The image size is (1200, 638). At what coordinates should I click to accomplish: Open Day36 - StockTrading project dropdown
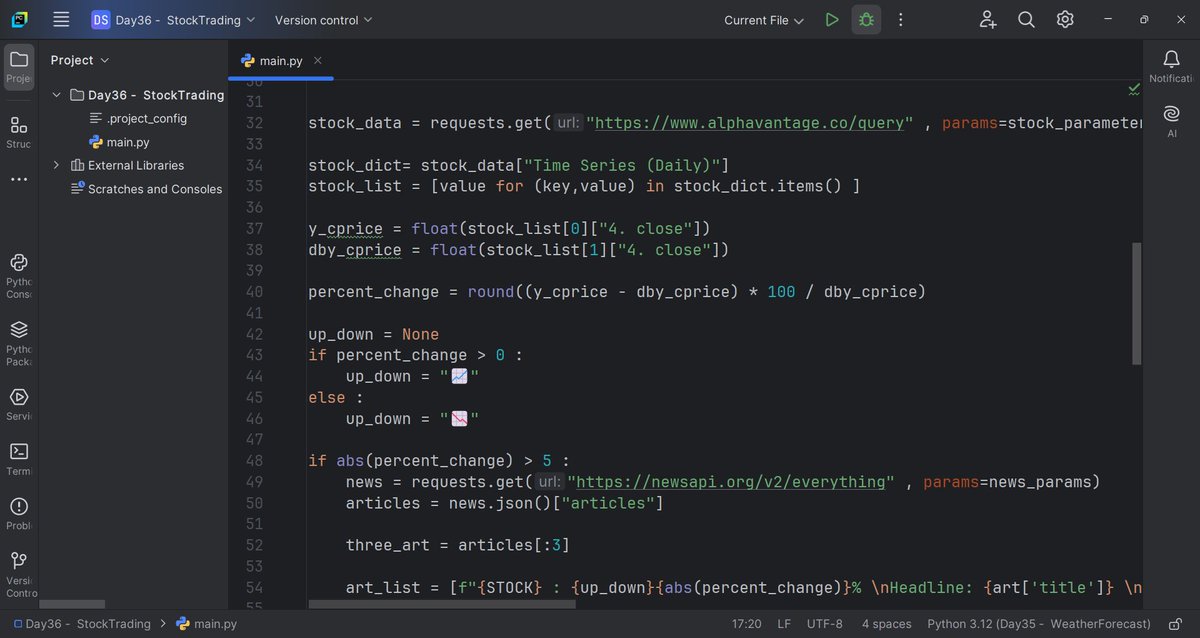tap(173, 19)
